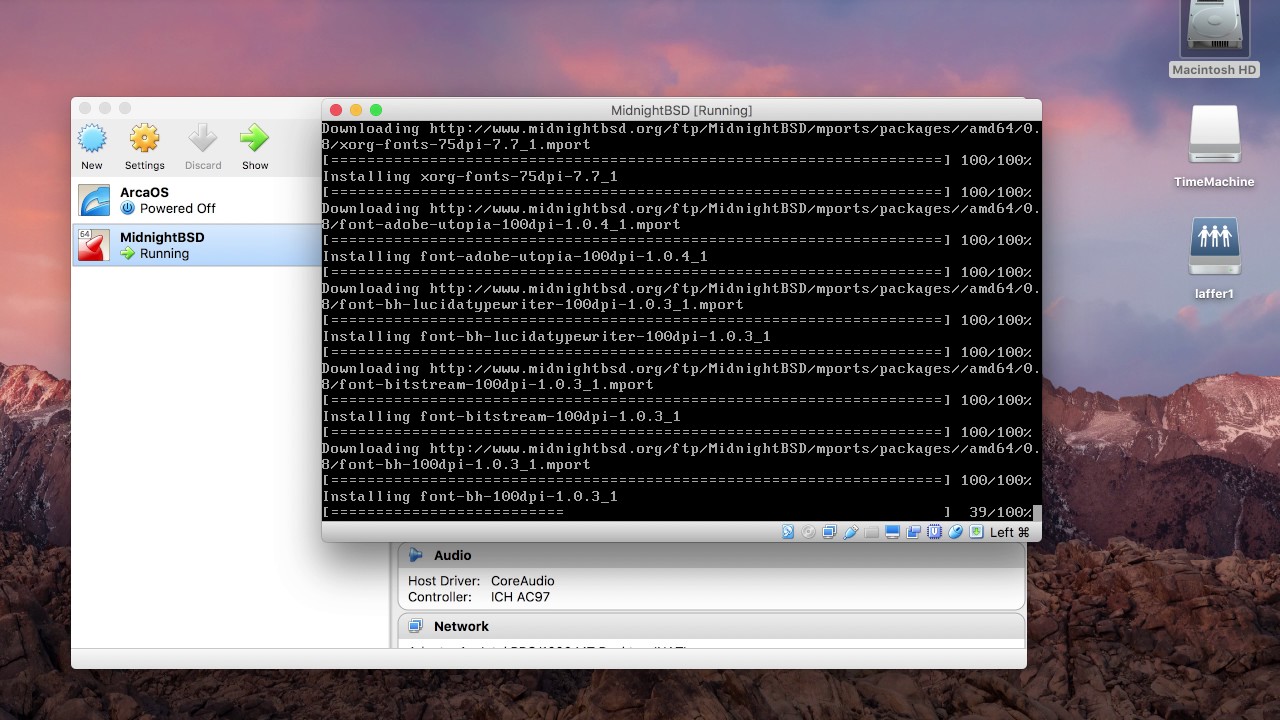Click the green Show arrow icon

pyautogui.click(x=255, y=139)
